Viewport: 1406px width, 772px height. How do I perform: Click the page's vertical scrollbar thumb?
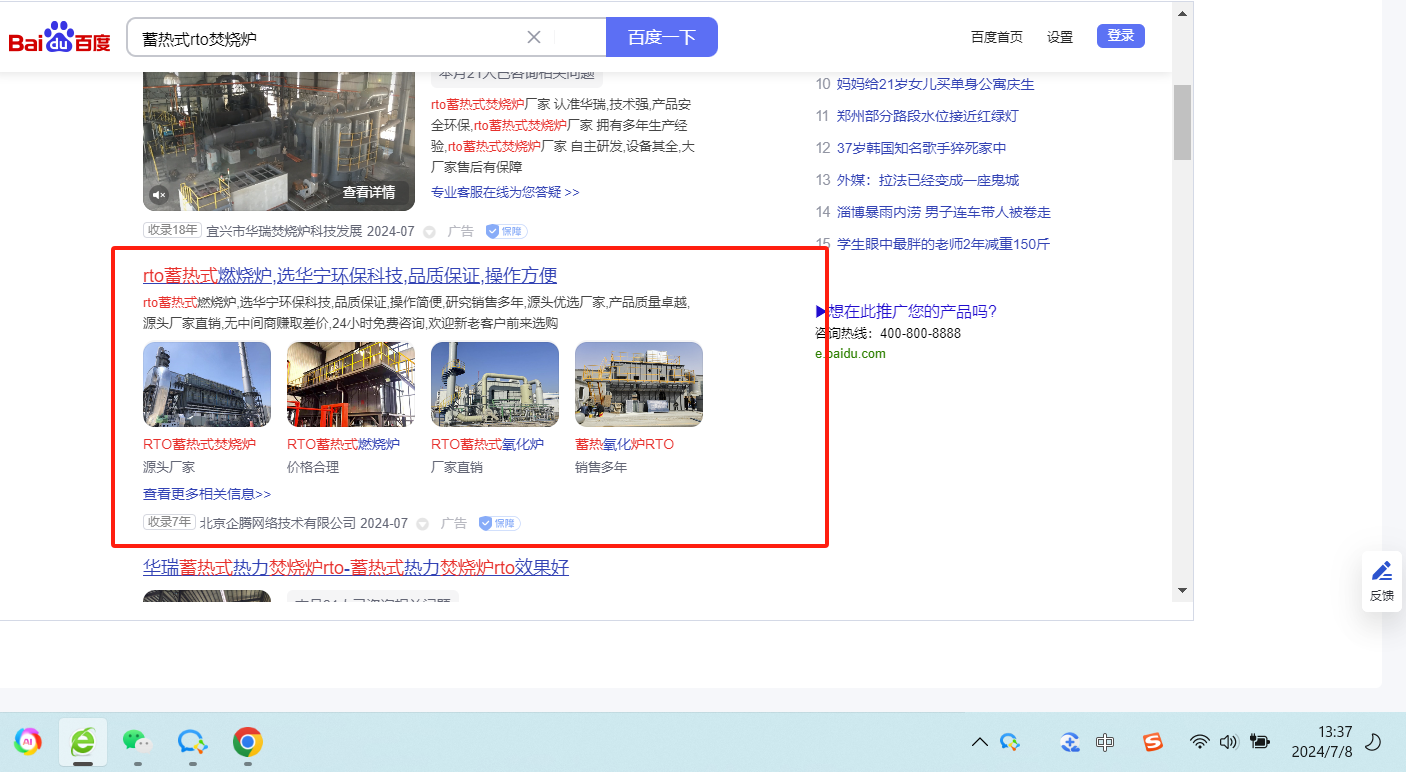1182,122
